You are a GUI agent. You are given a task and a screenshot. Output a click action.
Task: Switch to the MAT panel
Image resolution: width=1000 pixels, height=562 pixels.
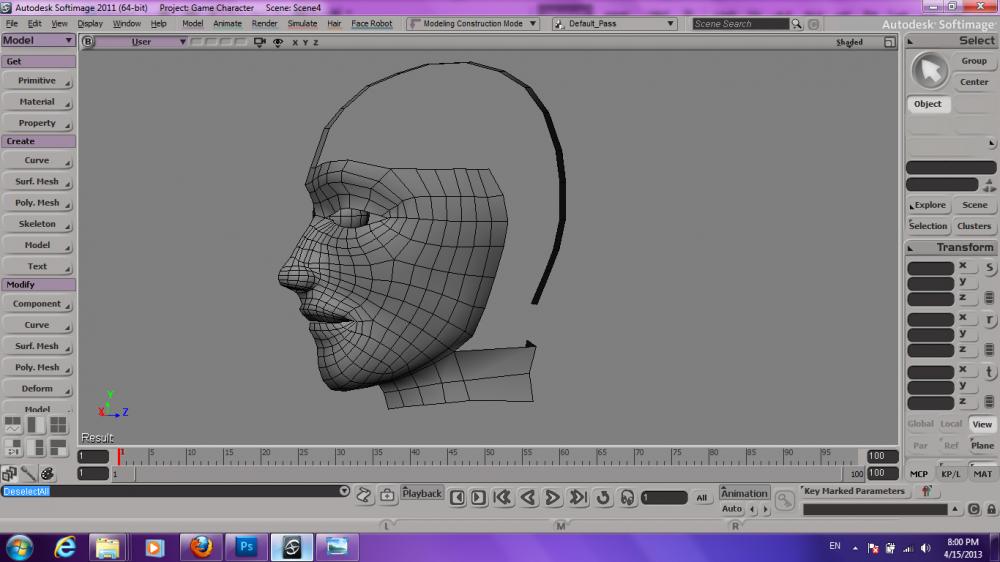click(982, 474)
